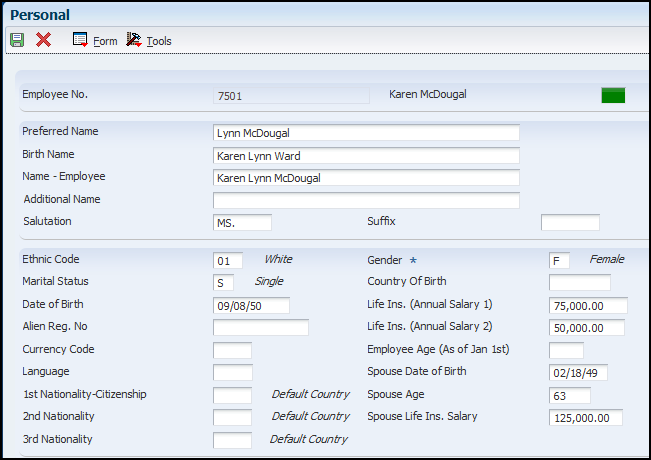Click the empty Suffix field

pyautogui.click(x=570, y=222)
